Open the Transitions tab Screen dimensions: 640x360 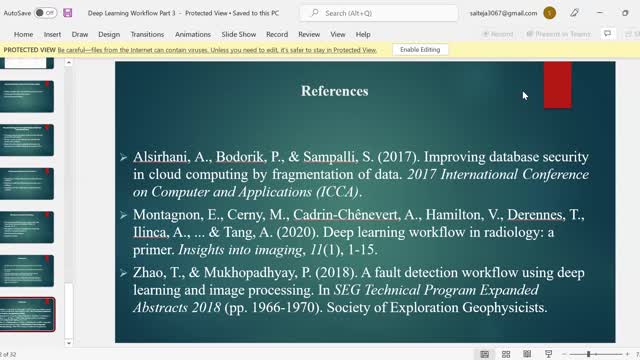[147, 34]
